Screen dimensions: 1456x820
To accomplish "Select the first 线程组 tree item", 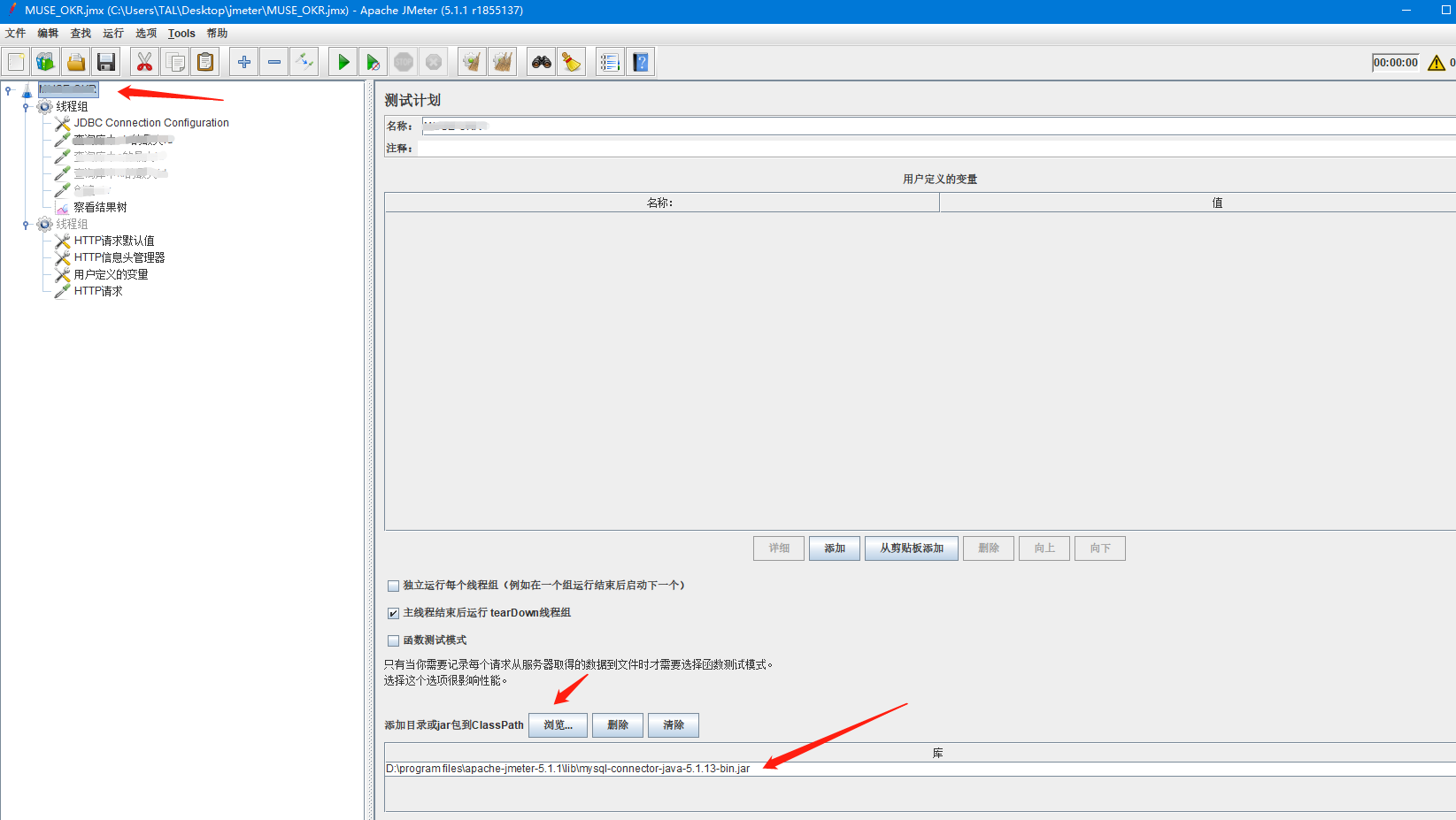I will (x=72, y=106).
